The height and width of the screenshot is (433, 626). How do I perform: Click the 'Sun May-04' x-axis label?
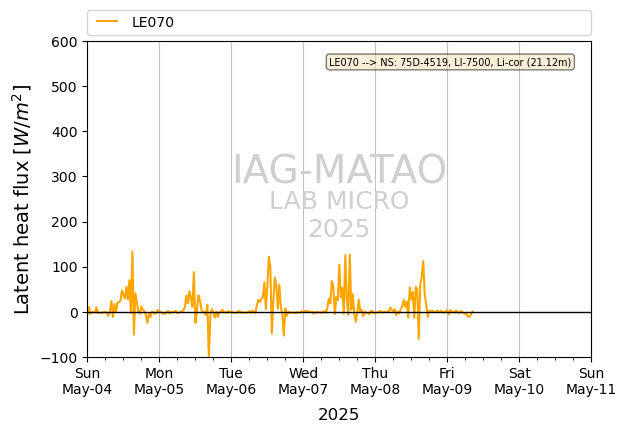[87, 381]
